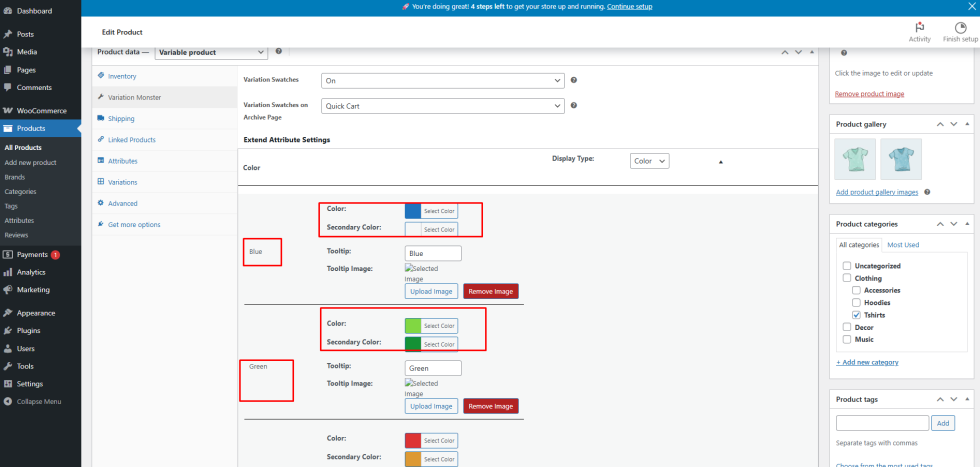Click the Remove product image link

pyautogui.click(x=869, y=94)
